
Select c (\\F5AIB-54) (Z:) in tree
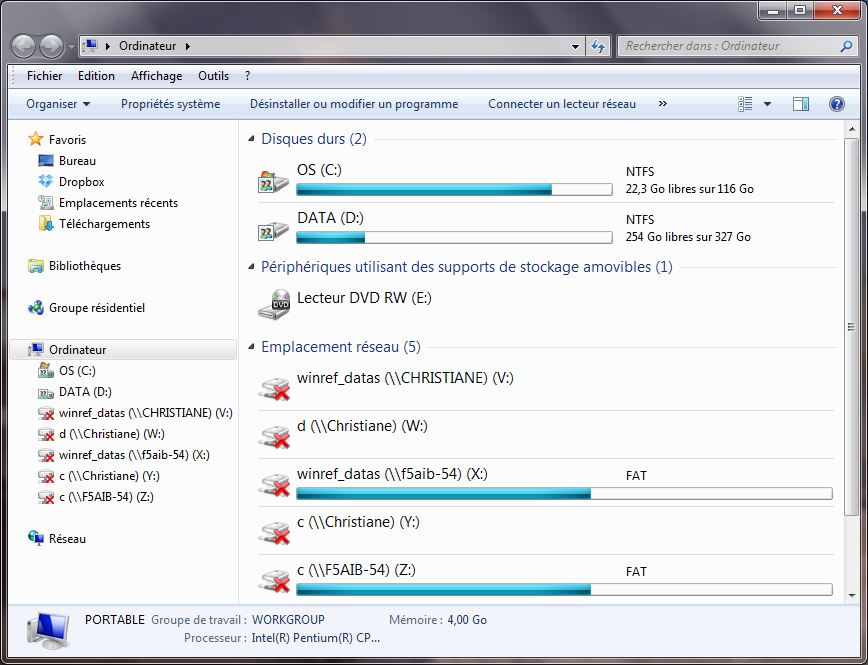coord(106,497)
